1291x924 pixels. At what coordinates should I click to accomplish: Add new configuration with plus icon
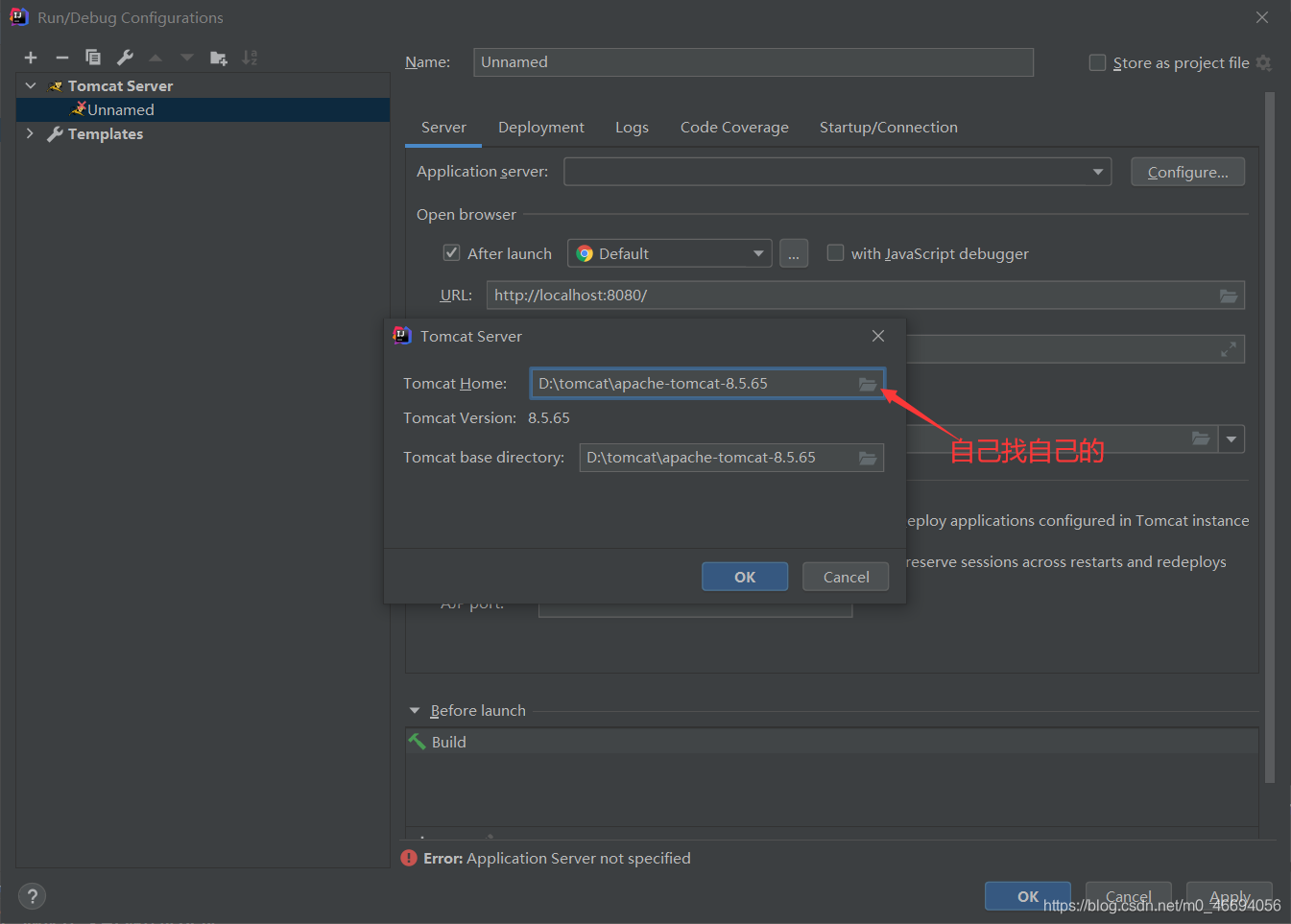pos(31,58)
